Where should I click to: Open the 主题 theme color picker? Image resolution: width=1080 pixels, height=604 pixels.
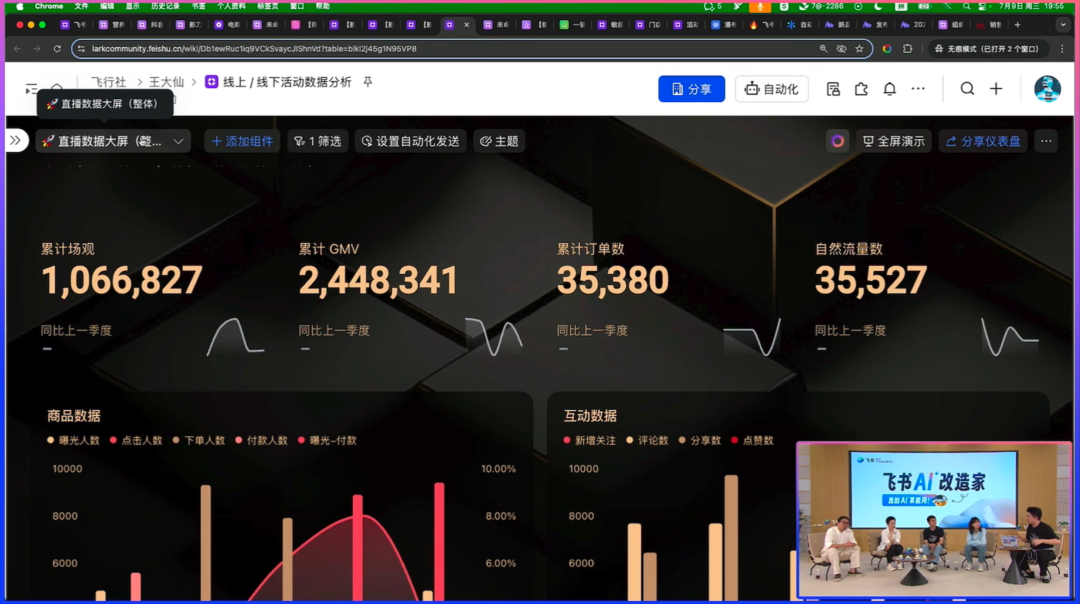pos(499,141)
